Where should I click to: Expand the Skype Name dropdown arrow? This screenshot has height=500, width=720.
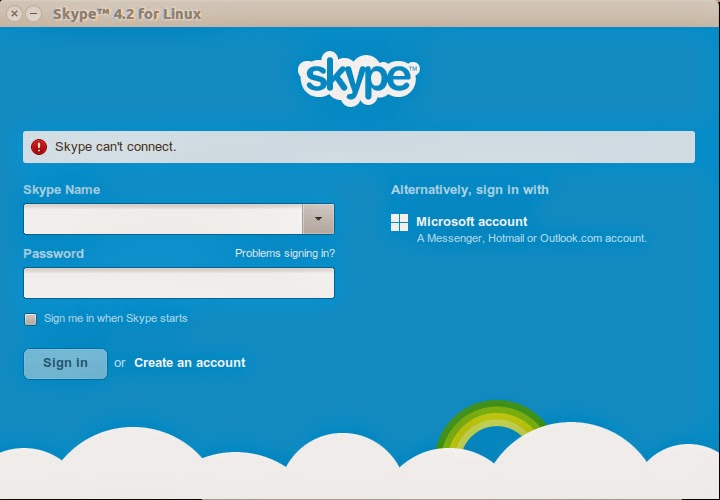(x=318, y=219)
